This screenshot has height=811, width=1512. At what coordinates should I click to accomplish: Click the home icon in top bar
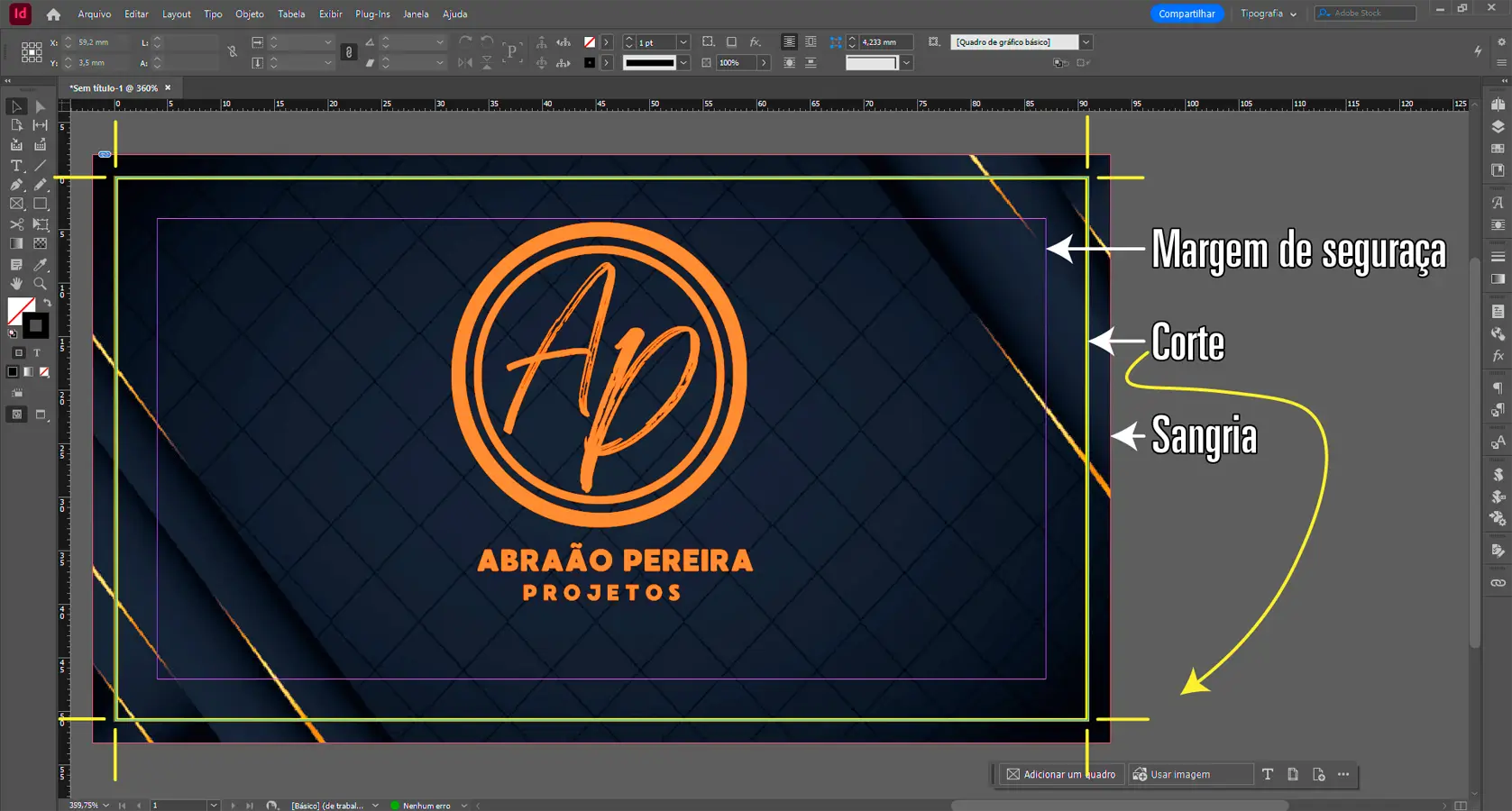tap(53, 14)
